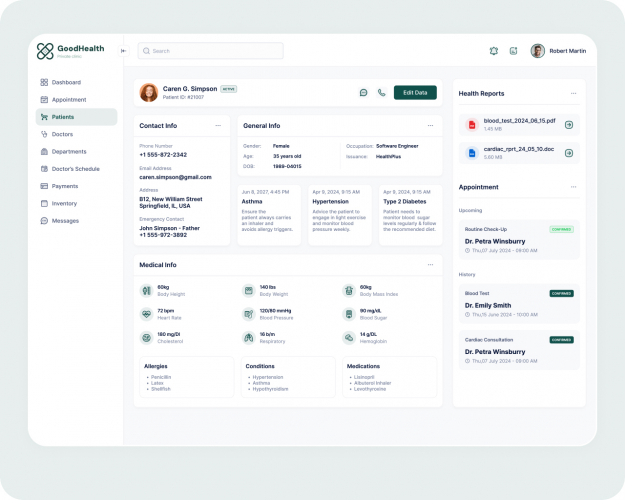
Task: Open Cardiac Consultation appointment card
Action: [519, 350]
